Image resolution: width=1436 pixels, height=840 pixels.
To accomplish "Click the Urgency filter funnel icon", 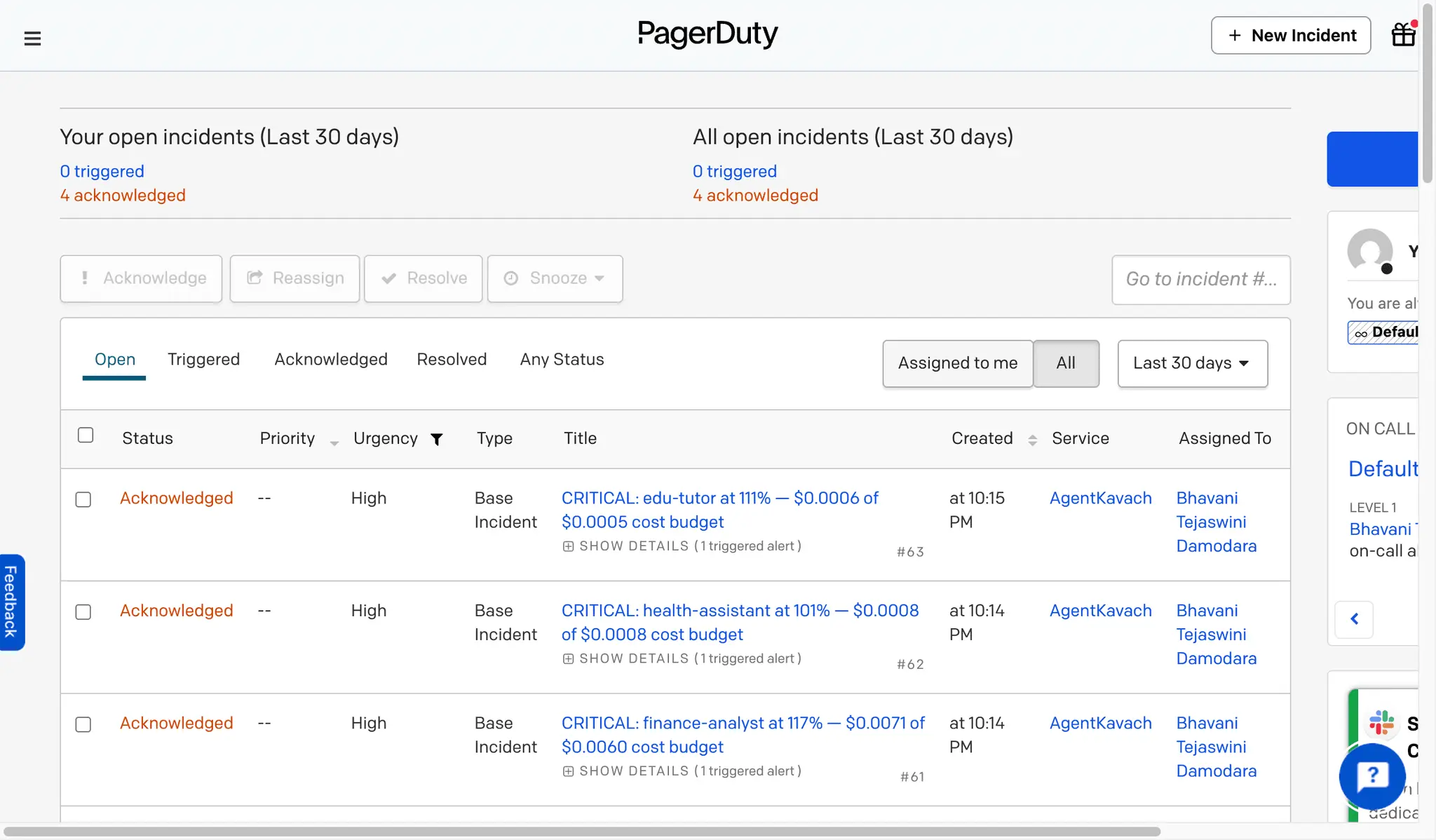I will tap(436, 439).
